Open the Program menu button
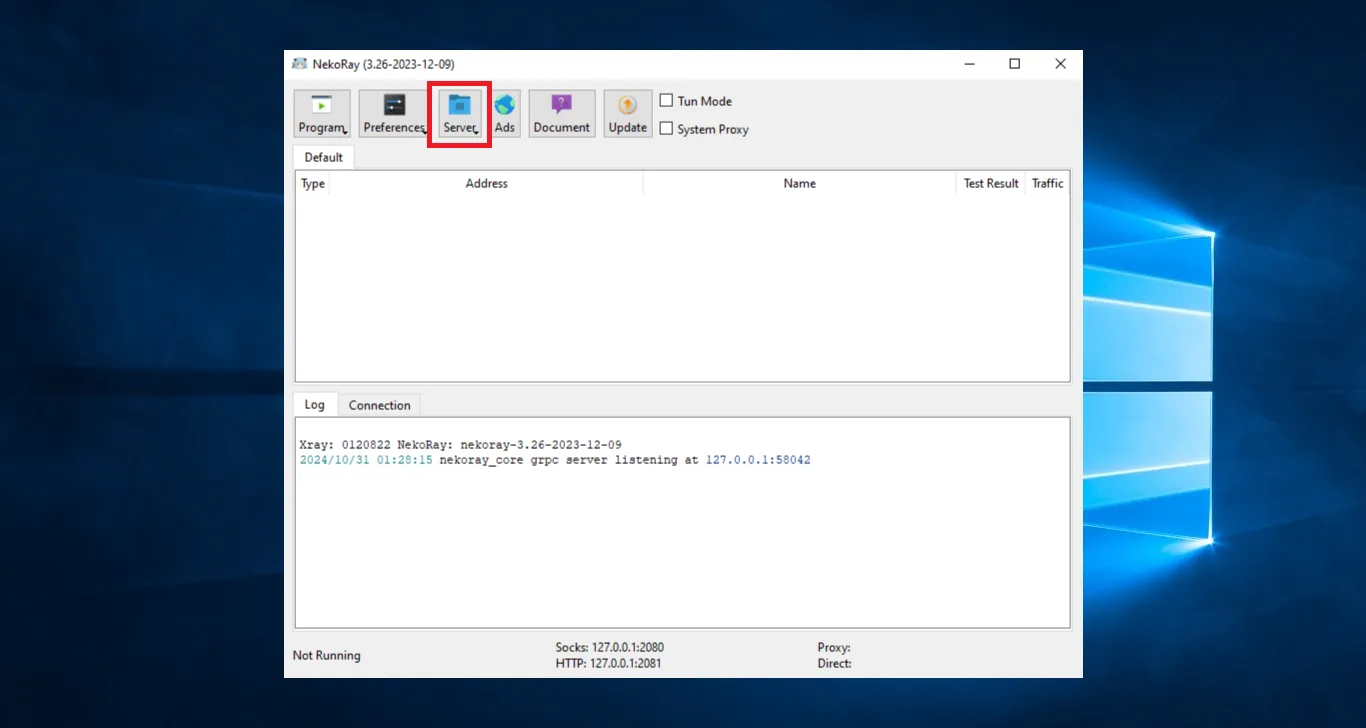Image resolution: width=1366 pixels, height=728 pixels. [x=322, y=113]
